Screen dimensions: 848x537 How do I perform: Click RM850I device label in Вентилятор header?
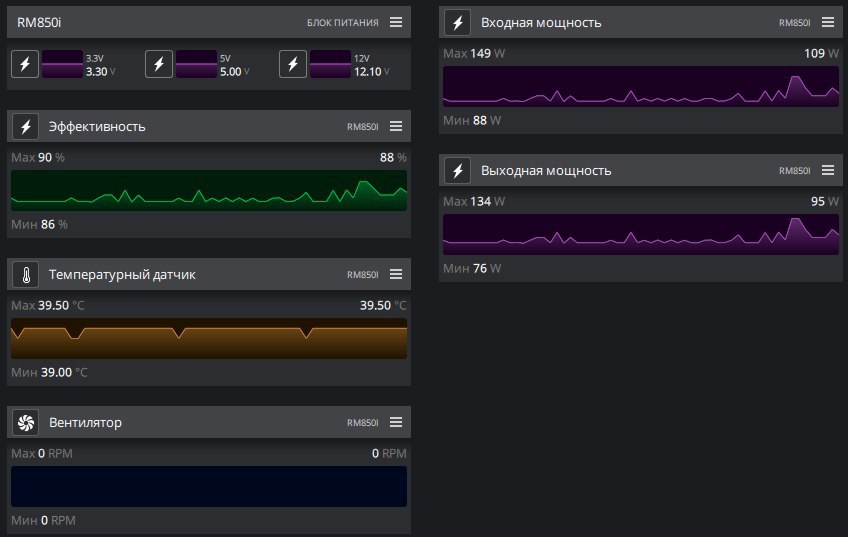(x=363, y=422)
